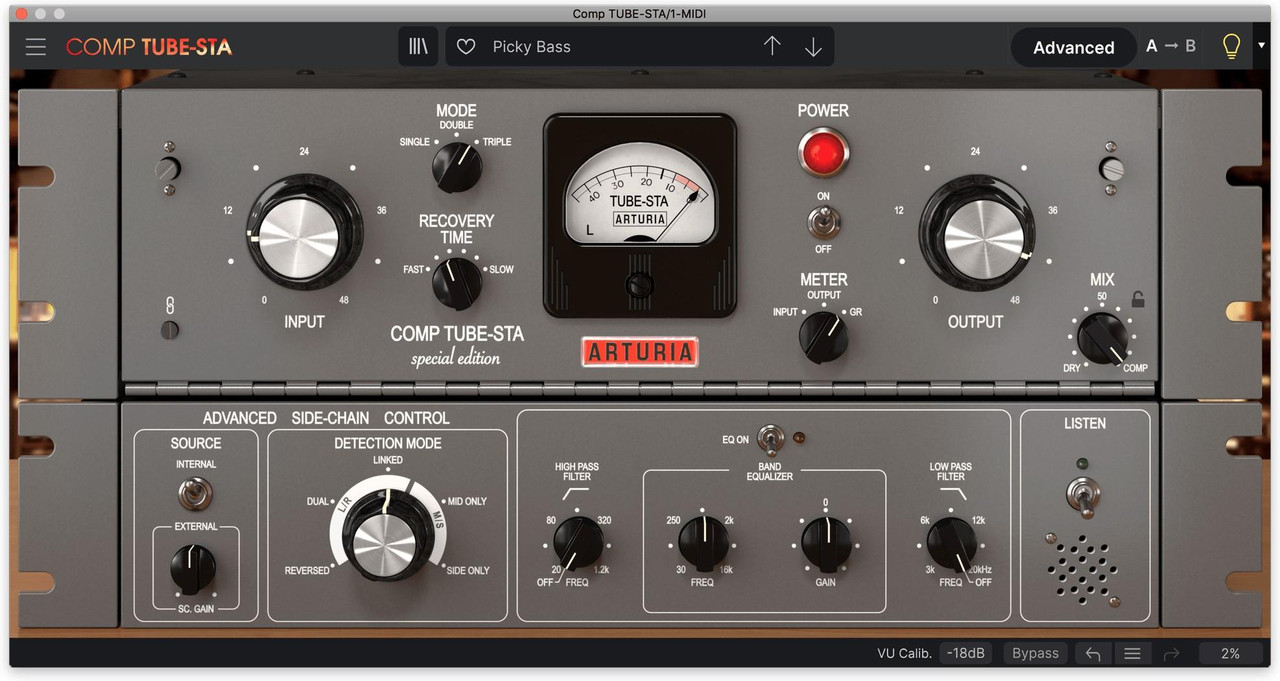
Task: Click the Bypass button
Action: point(1035,653)
